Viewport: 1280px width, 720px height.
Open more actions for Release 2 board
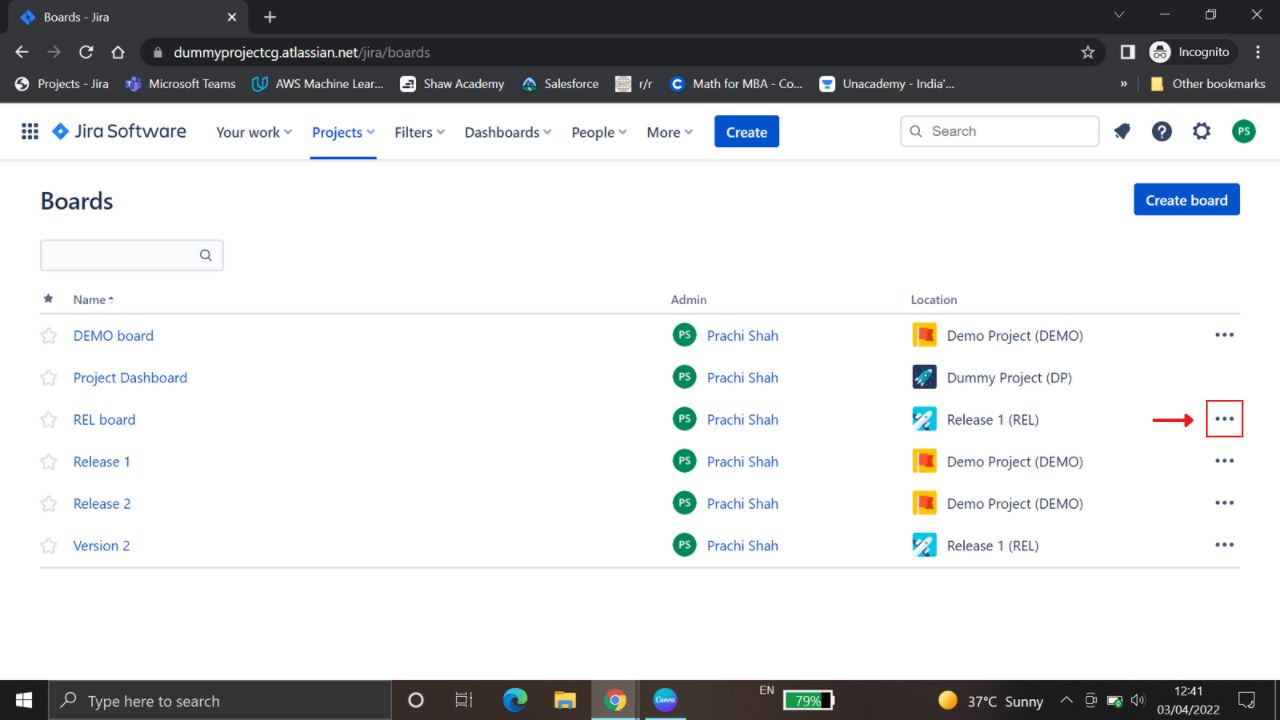point(1224,503)
